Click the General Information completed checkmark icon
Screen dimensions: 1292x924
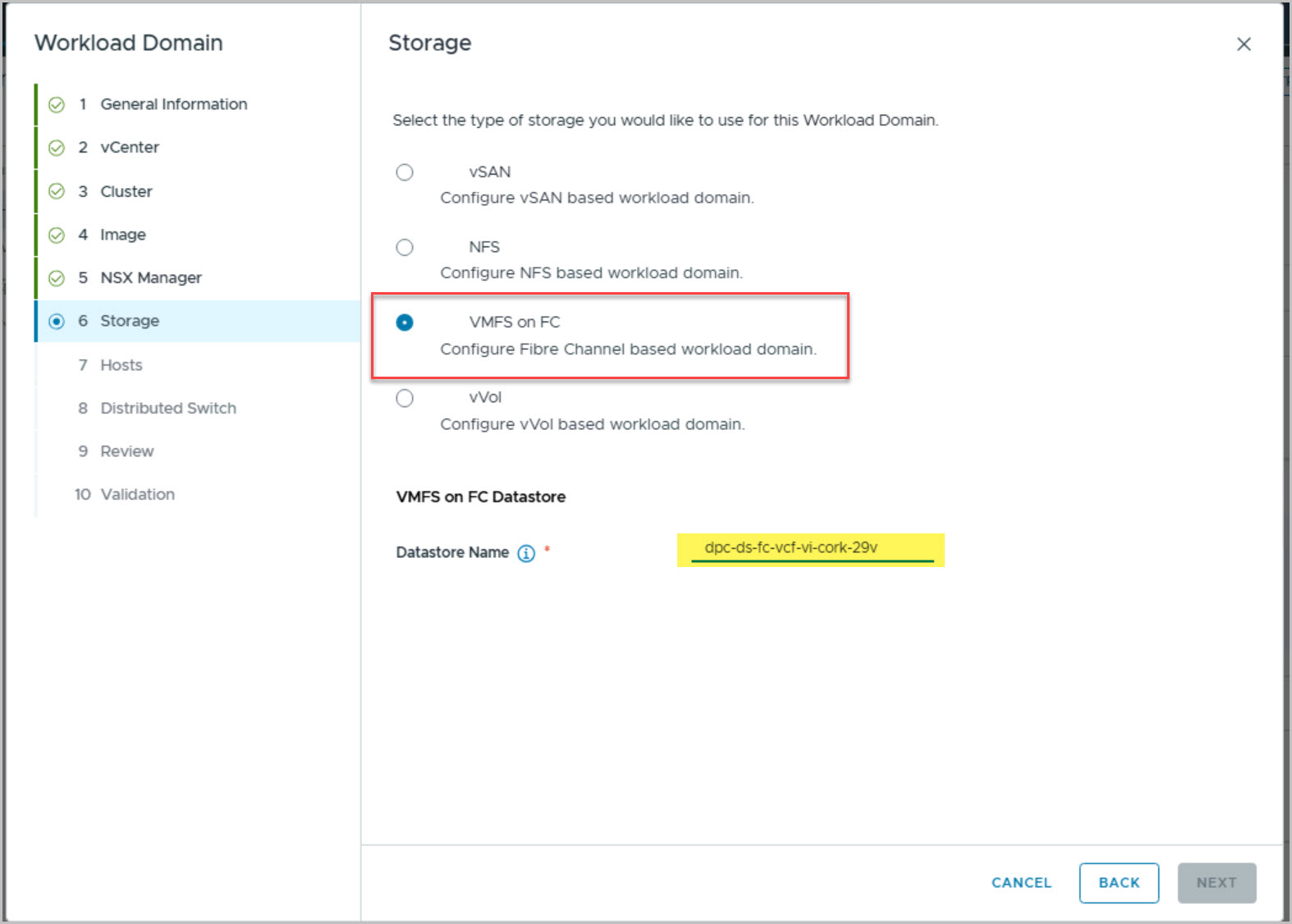[57, 105]
